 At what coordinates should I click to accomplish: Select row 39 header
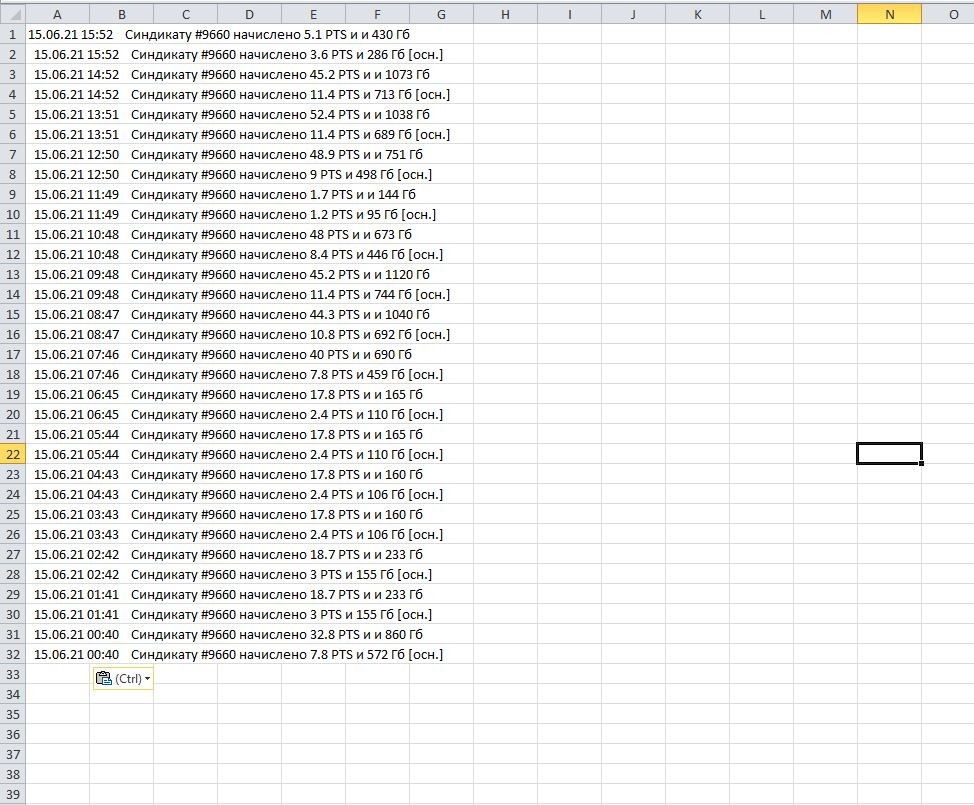(x=12, y=794)
